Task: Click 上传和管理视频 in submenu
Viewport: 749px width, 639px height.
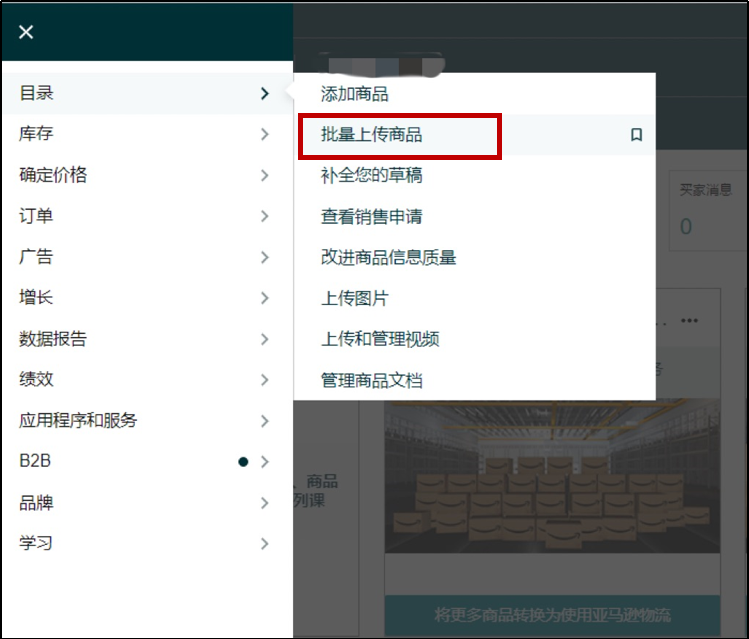Action: click(x=380, y=339)
